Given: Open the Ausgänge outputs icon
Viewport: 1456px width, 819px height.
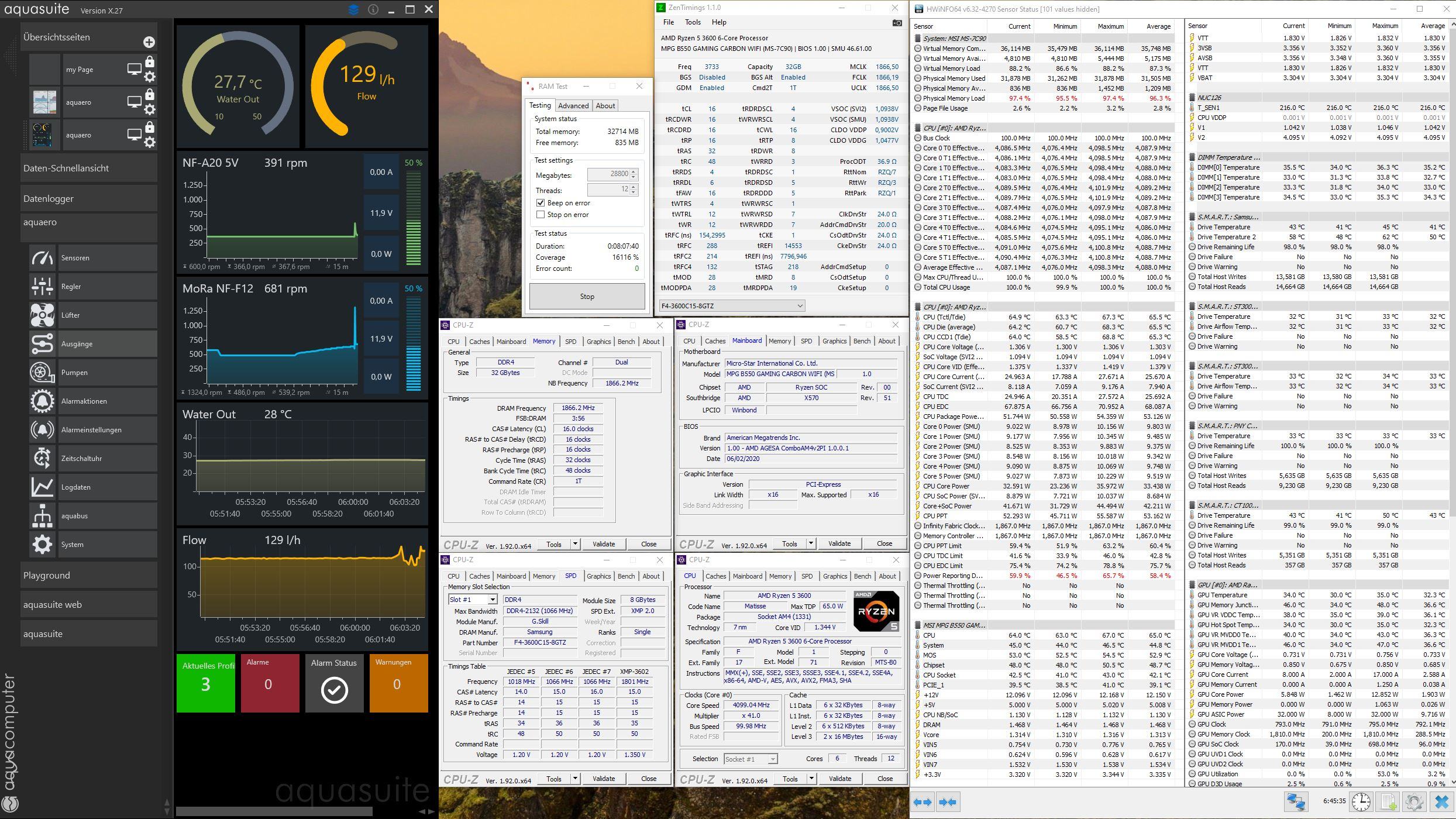Looking at the screenshot, I should 42,344.
